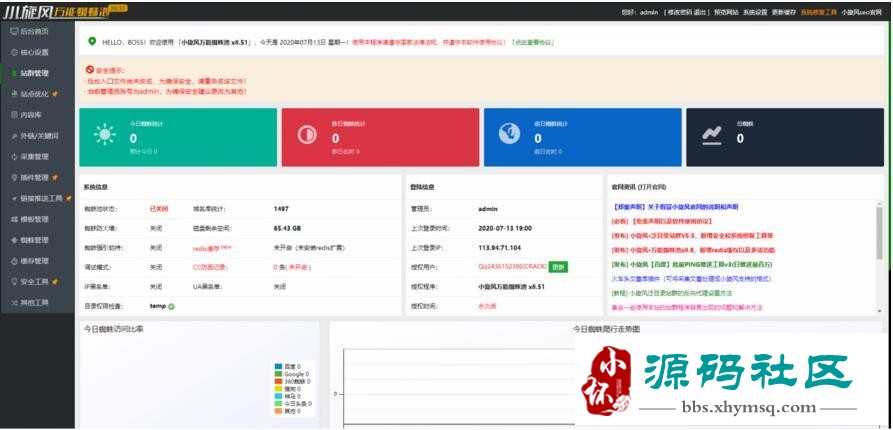Click the 官网资讯 news panel scrollbar thumb
The width and height of the screenshot is (893, 430).
point(879,232)
